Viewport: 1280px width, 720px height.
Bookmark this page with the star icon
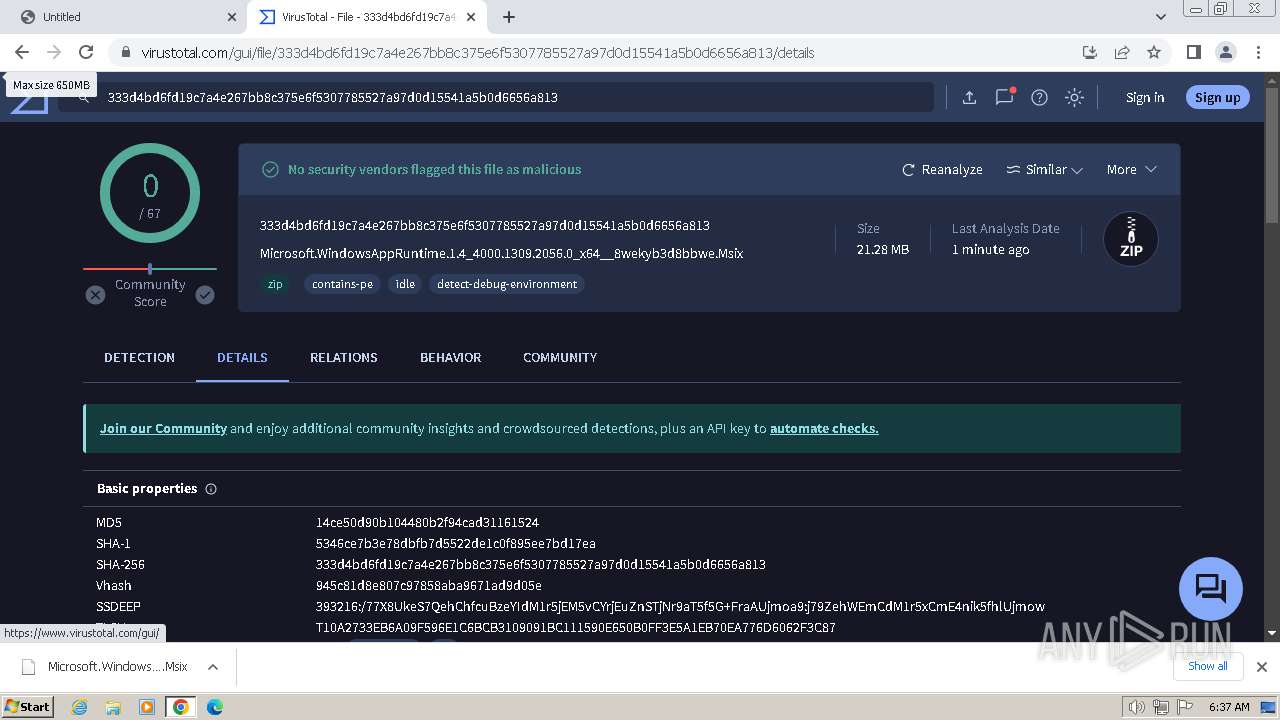(1154, 52)
